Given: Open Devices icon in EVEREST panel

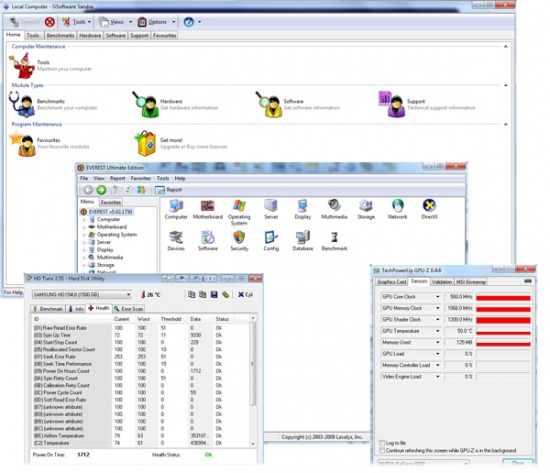Looking at the screenshot, I should (x=176, y=238).
